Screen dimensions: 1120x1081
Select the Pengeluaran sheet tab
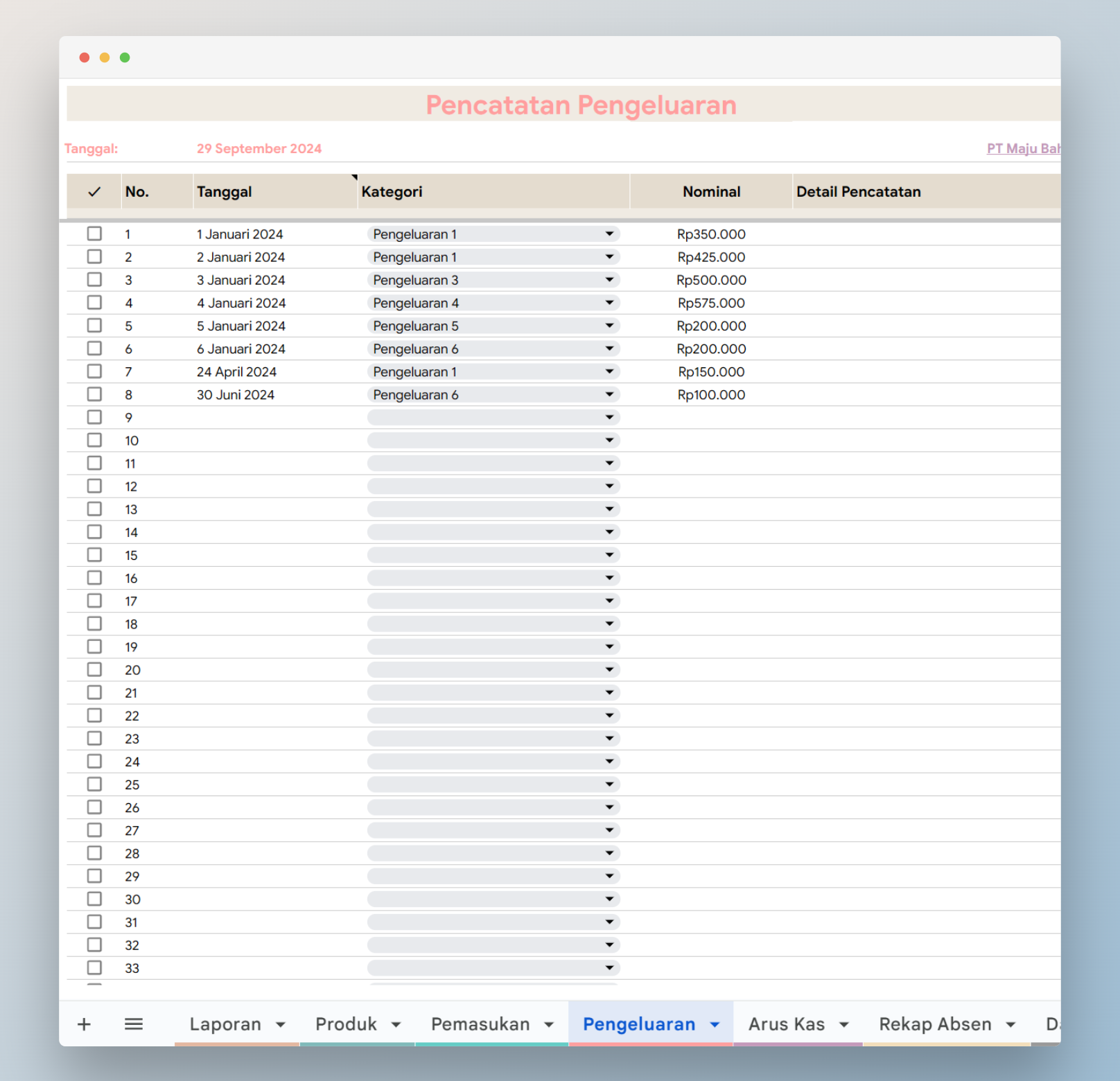tap(639, 1024)
